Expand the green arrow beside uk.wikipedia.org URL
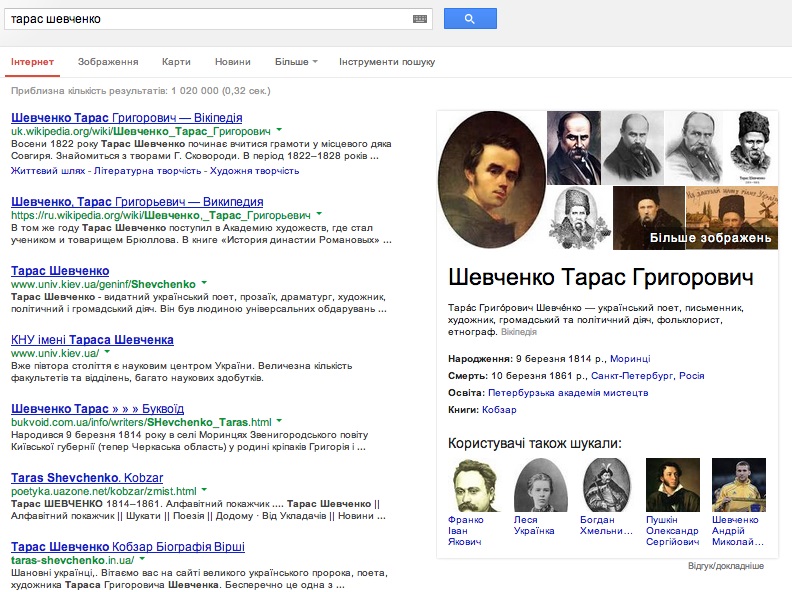 279,130
